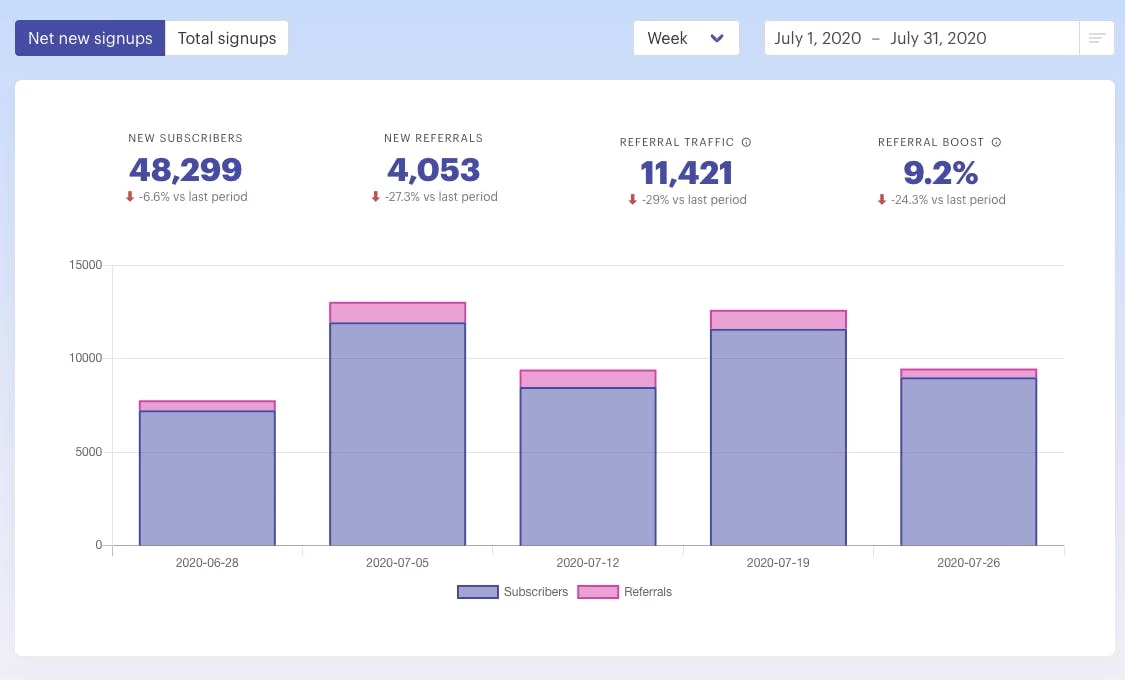Click the Referrals segment for 2020-07-19
1125x680 pixels.
click(x=778, y=320)
